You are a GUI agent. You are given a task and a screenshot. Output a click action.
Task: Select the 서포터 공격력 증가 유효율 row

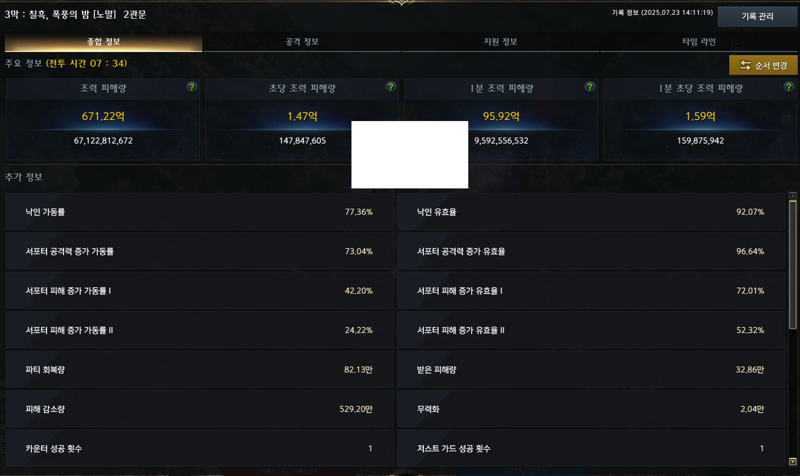pyautogui.click(x=591, y=251)
